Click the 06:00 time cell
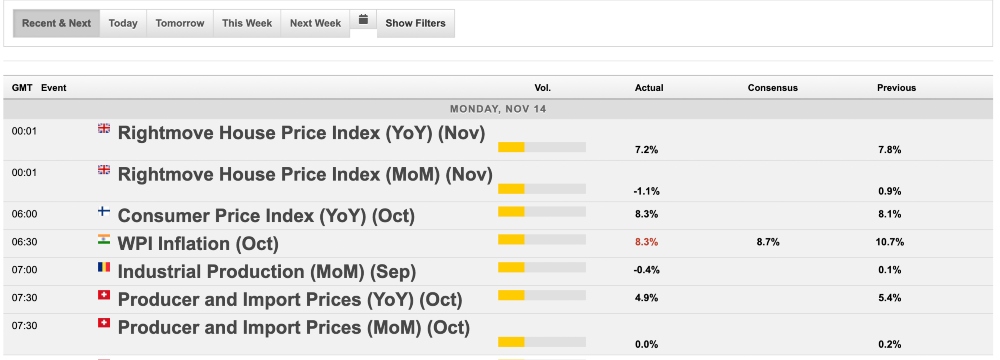This screenshot has width=1000, height=360. 24,214
